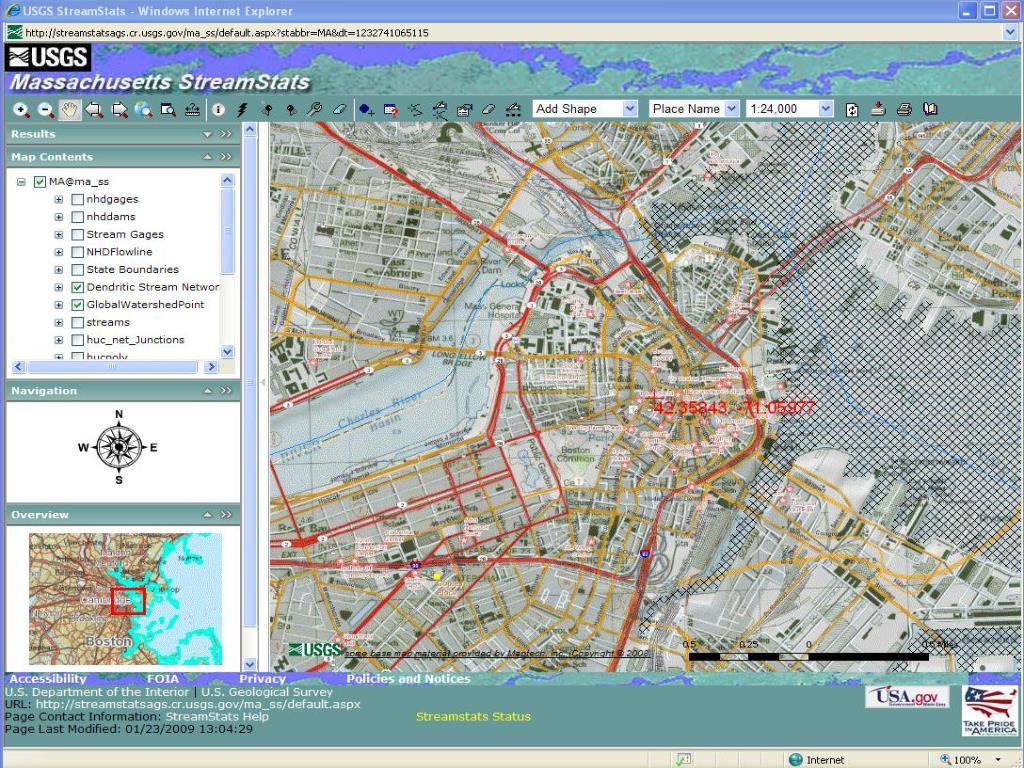Viewport: 1024px width, 768px height.
Task: Check the Stream Gages layer
Action: click(77, 234)
